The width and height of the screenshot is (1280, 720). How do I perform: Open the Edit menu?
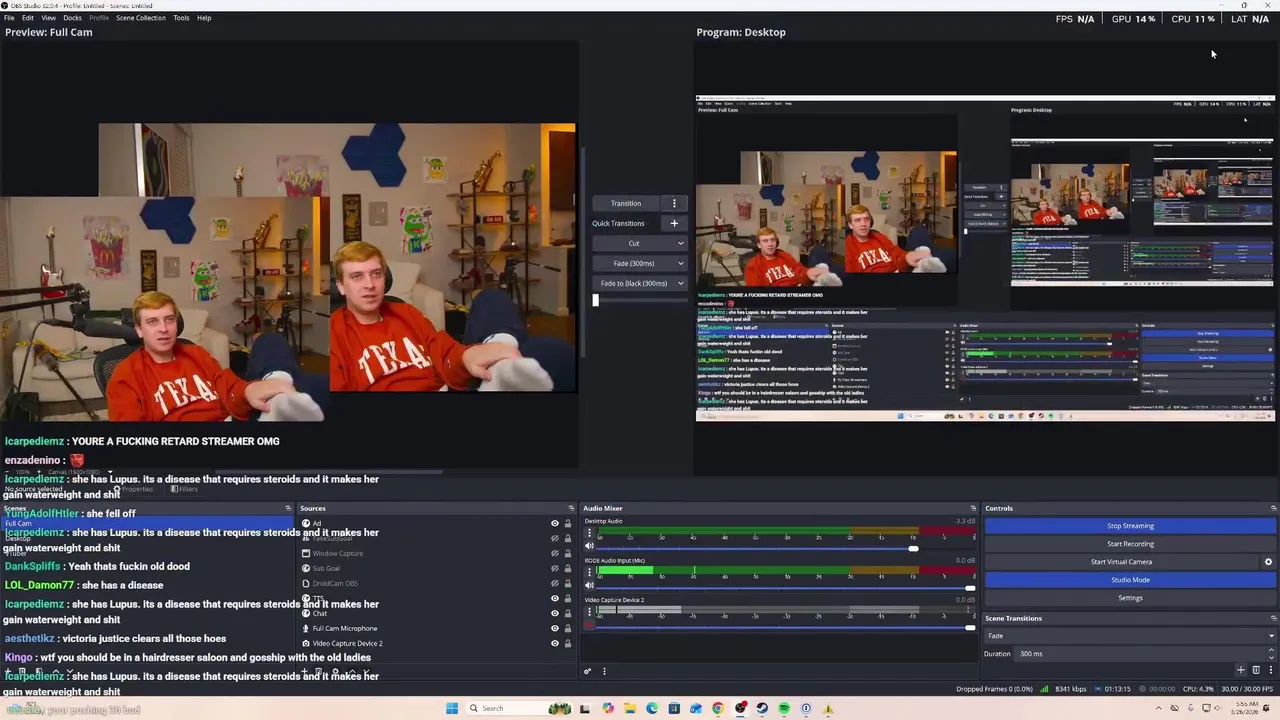pyautogui.click(x=28, y=18)
